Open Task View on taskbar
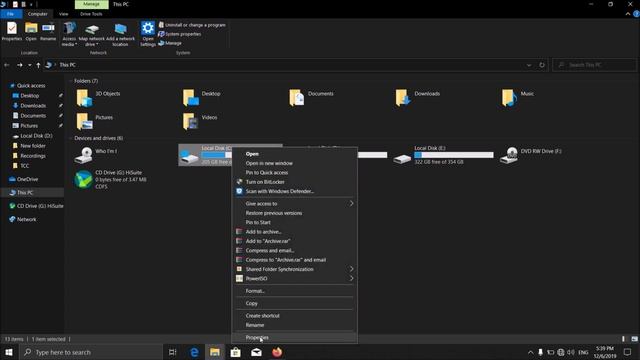 coord(172,352)
